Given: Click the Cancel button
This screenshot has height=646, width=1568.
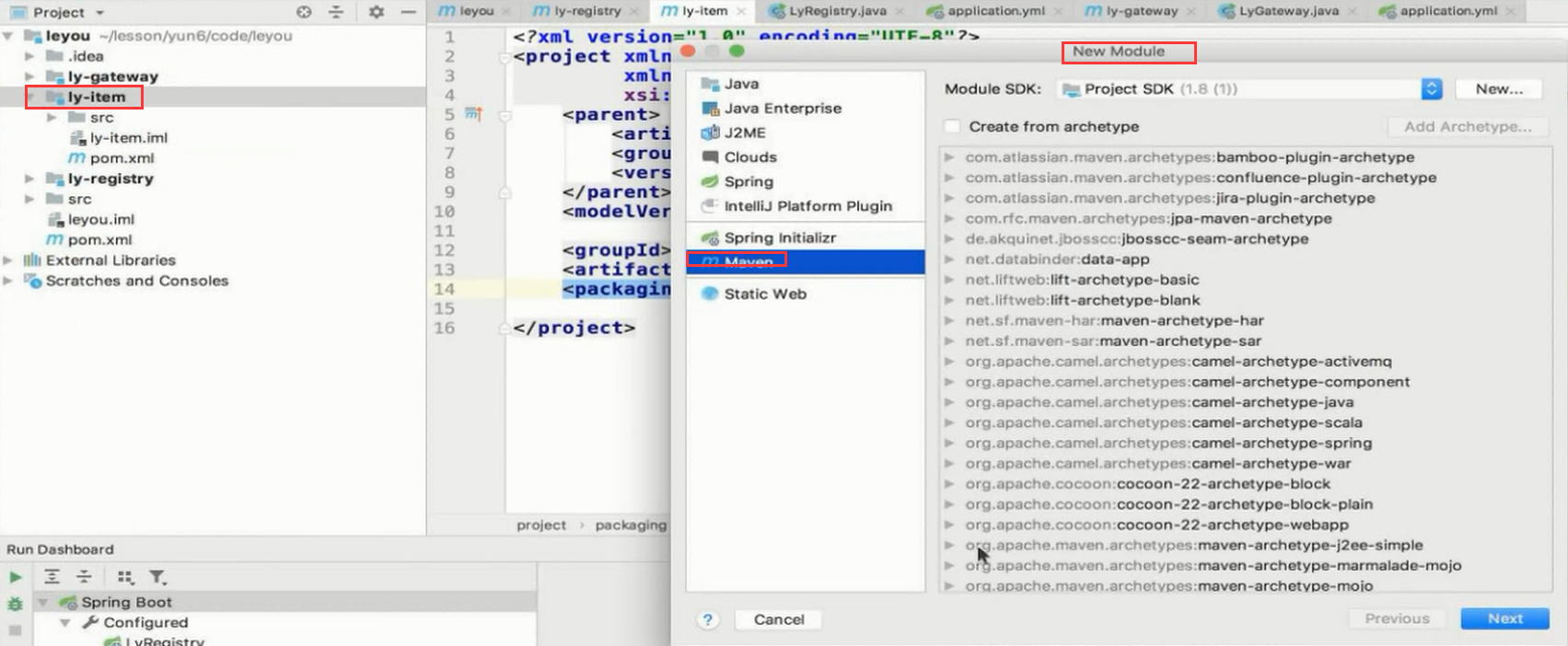Looking at the screenshot, I should [779, 619].
